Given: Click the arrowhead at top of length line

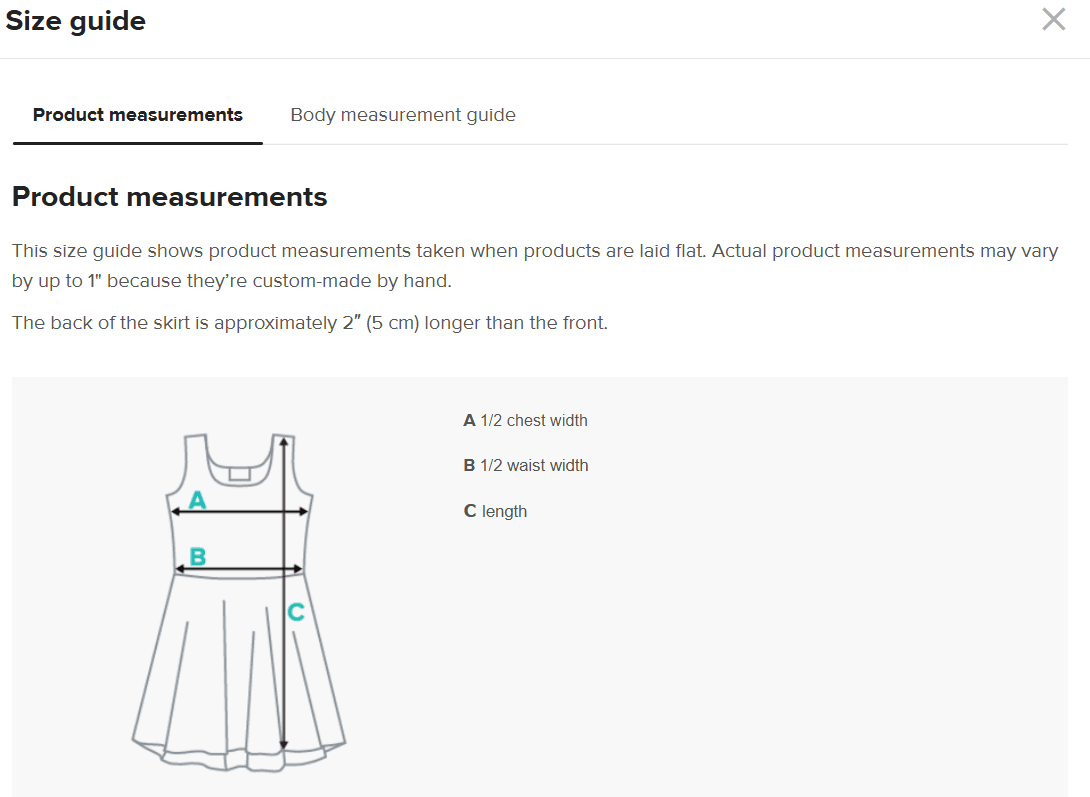Looking at the screenshot, I should pos(284,441).
